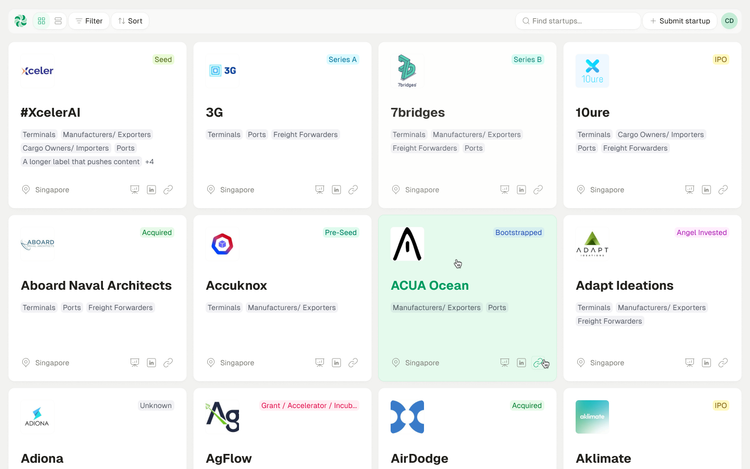The image size is (750, 469).
Task: Open the 7bridges startup title
Action: tap(418, 112)
